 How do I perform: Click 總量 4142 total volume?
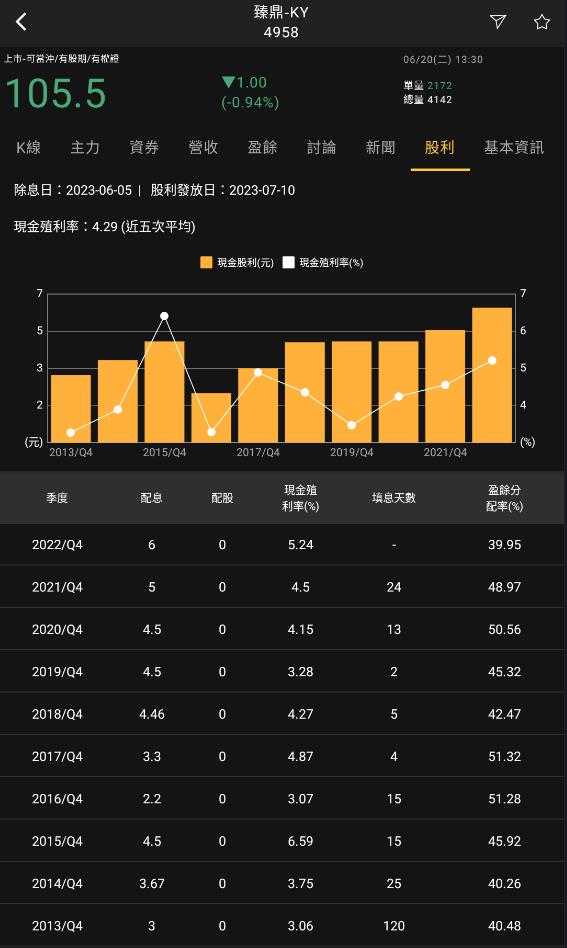(x=427, y=100)
